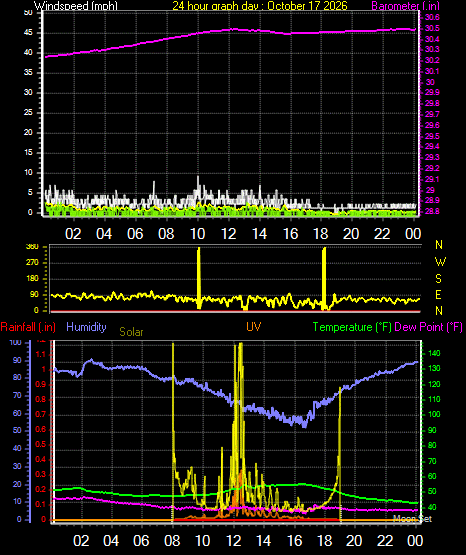
Task: Select the Rainfall (.in) legend label
Action: [28, 327]
